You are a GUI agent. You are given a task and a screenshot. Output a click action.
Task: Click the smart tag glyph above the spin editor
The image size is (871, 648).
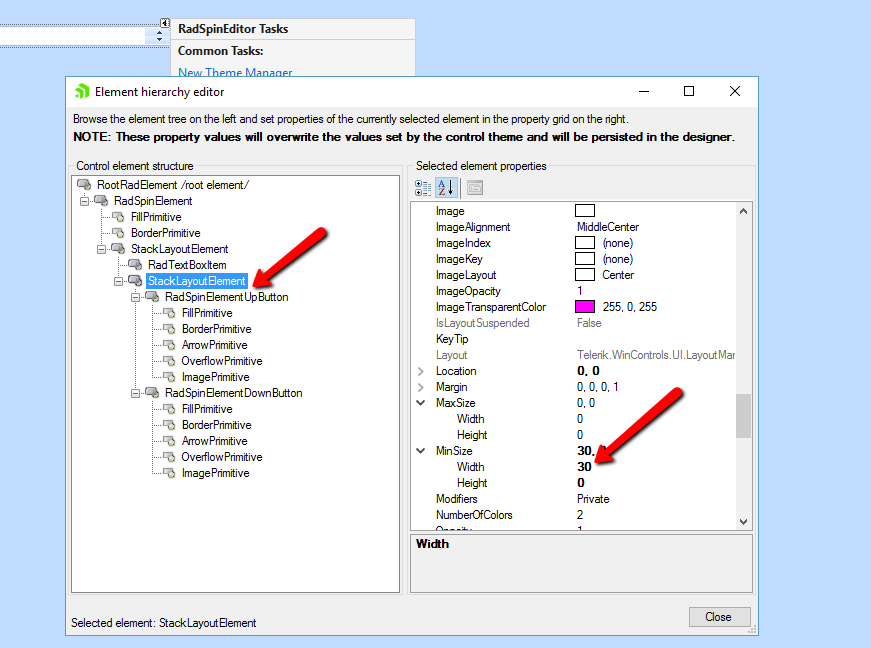165,23
